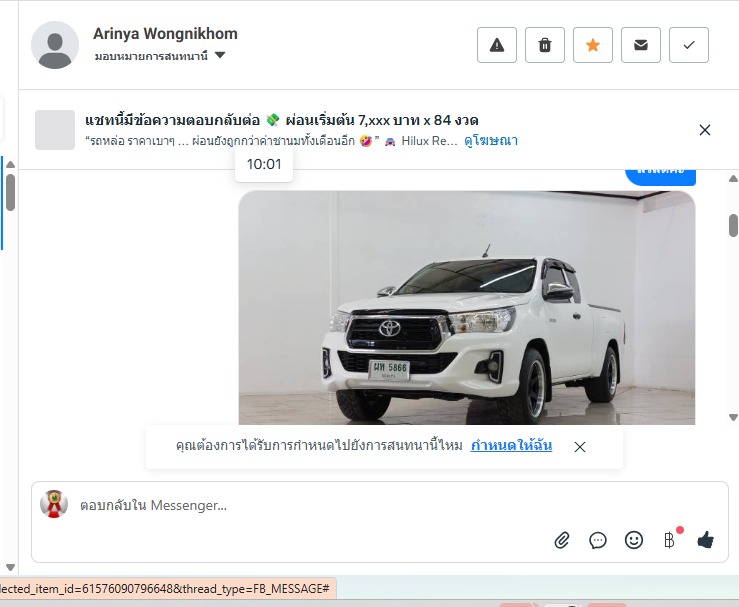Click the chat scrollbar down arrow
Image resolution: width=739 pixels, height=607 pixels.
(x=733, y=417)
